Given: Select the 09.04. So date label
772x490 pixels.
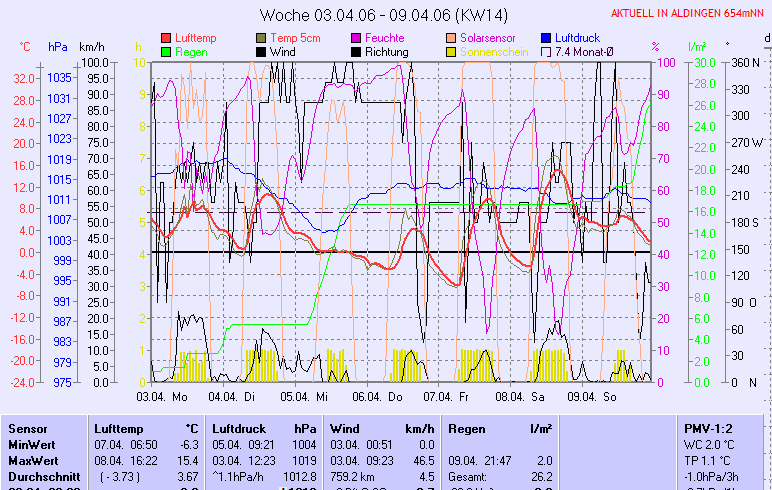Looking at the screenshot, I should point(592,397).
